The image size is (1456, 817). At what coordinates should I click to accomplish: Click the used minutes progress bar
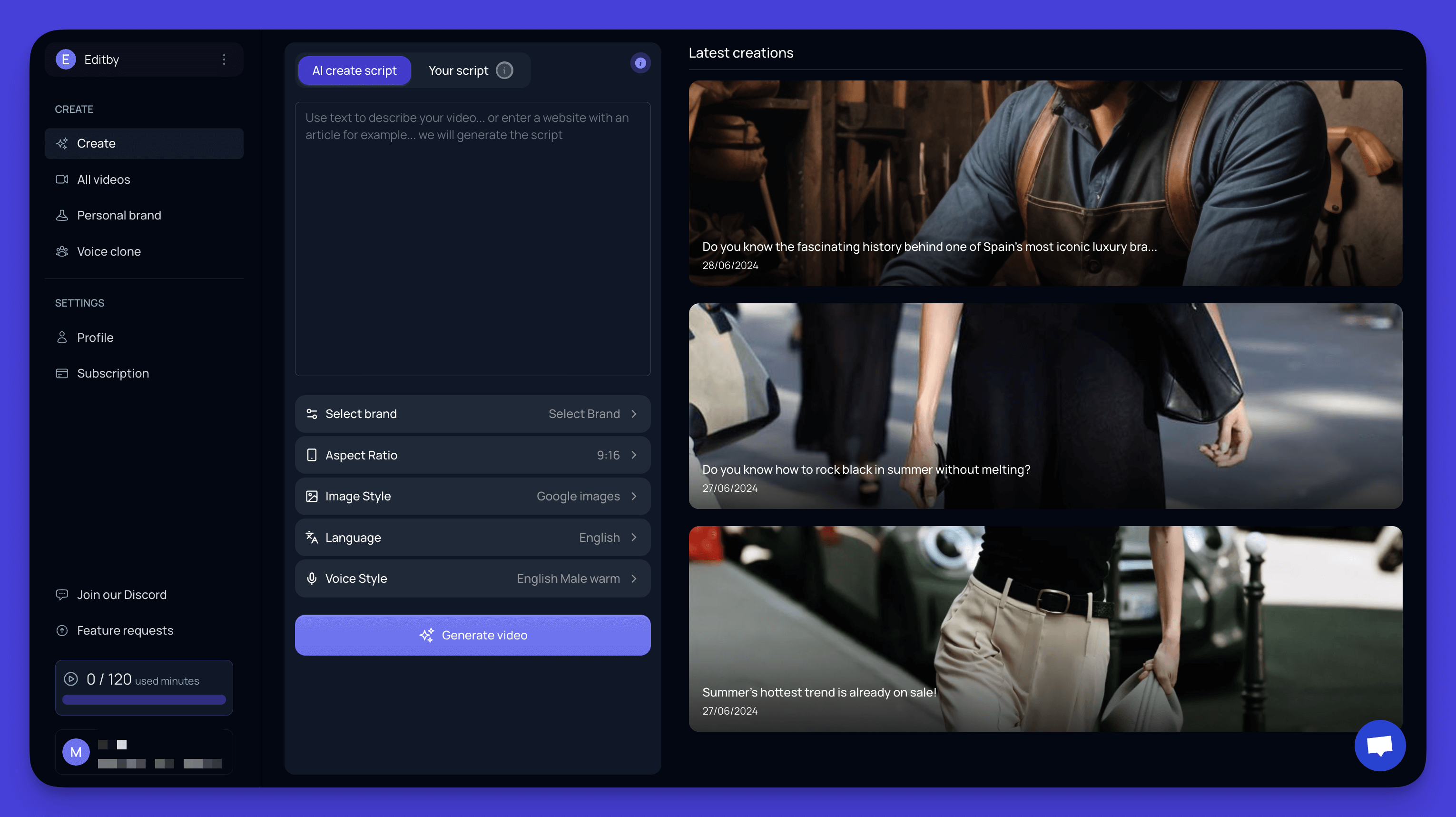[x=144, y=700]
